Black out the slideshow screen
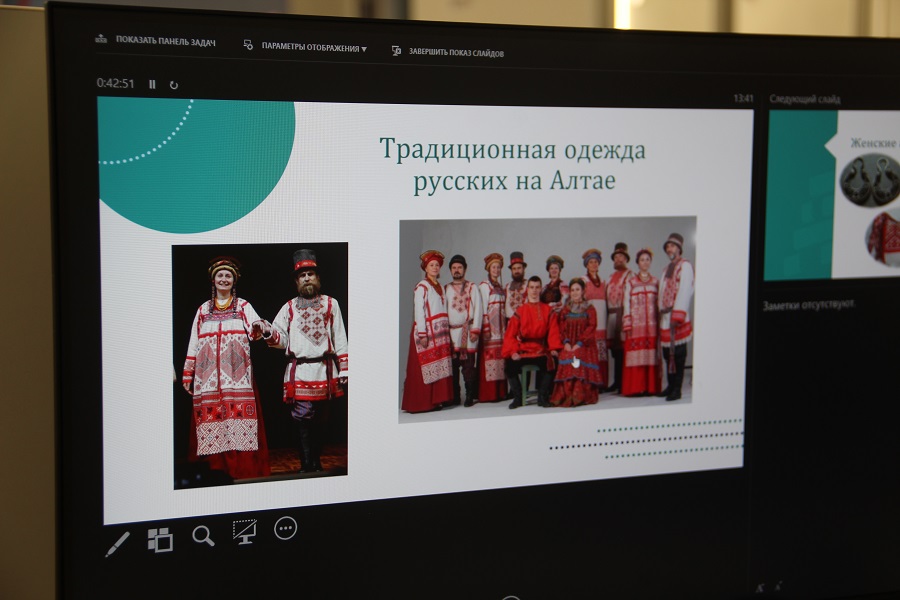The image size is (900, 600). 244,531
